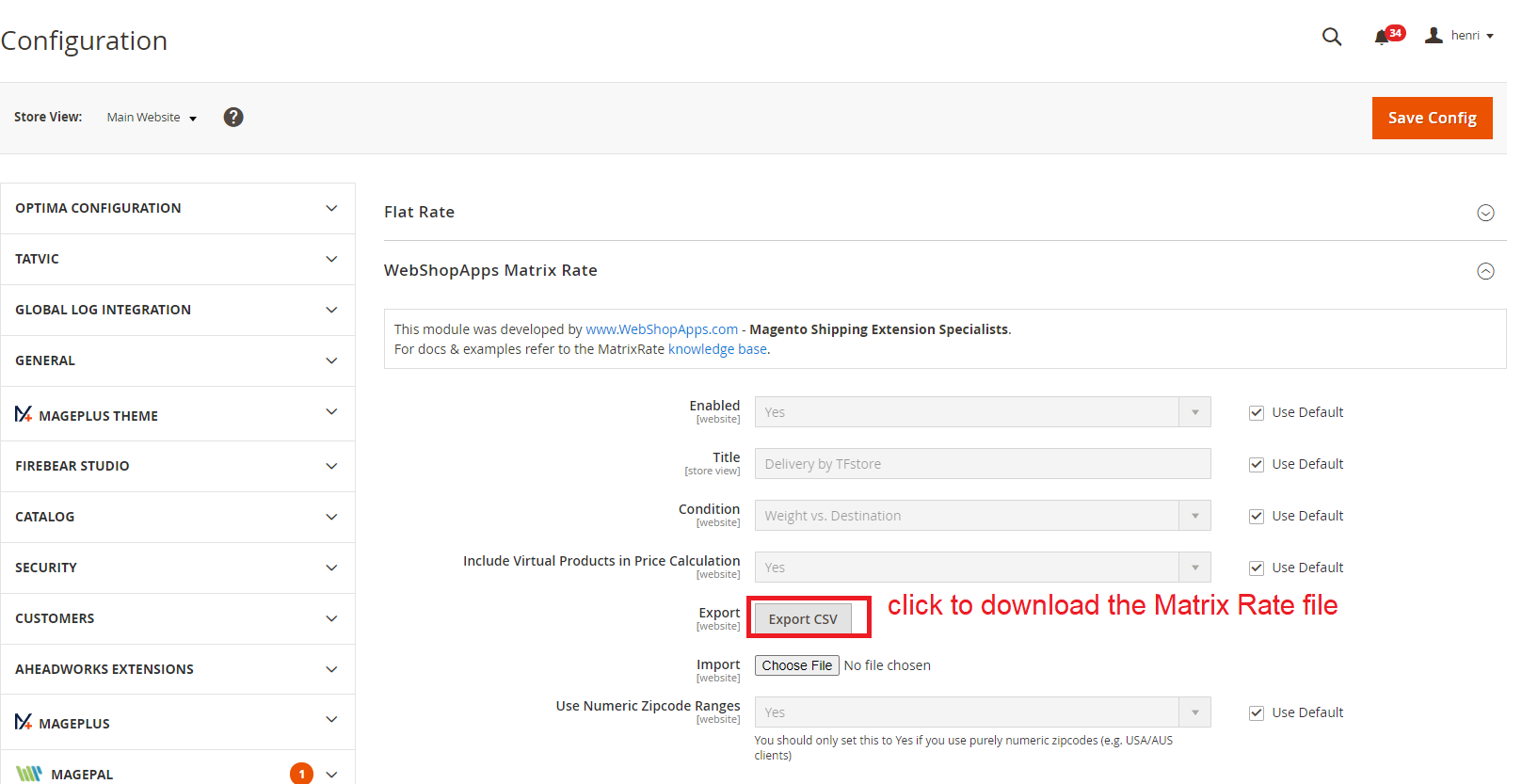
Task: Click Choose File for Import
Action: click(796, 665)
